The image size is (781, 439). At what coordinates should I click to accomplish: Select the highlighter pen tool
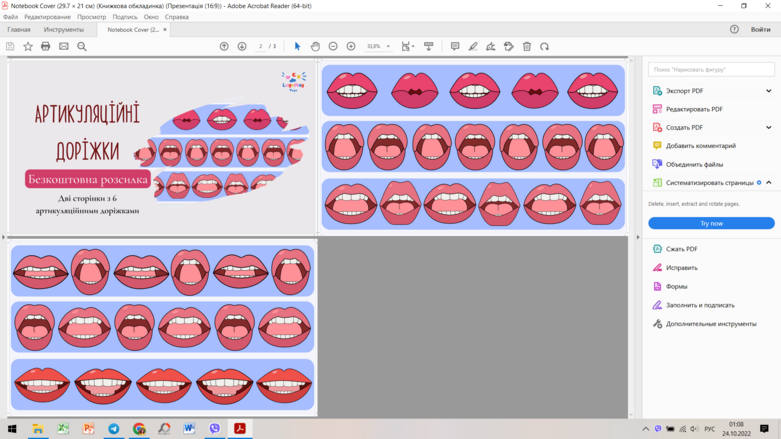473,46
